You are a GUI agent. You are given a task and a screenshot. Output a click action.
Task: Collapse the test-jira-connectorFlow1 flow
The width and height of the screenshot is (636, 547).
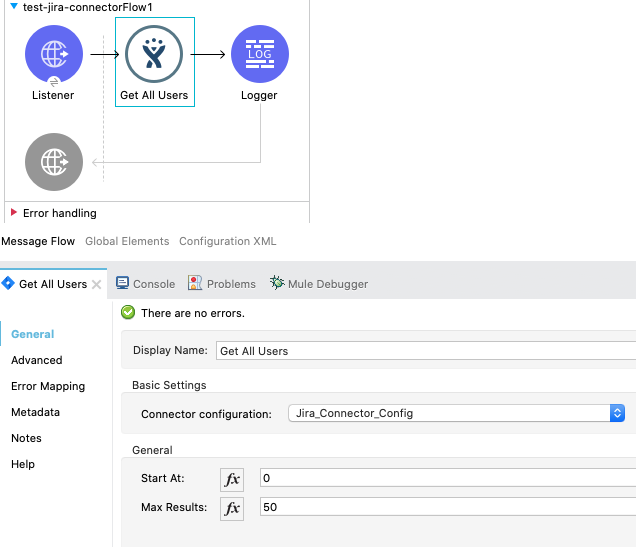(x=13, y=7)
